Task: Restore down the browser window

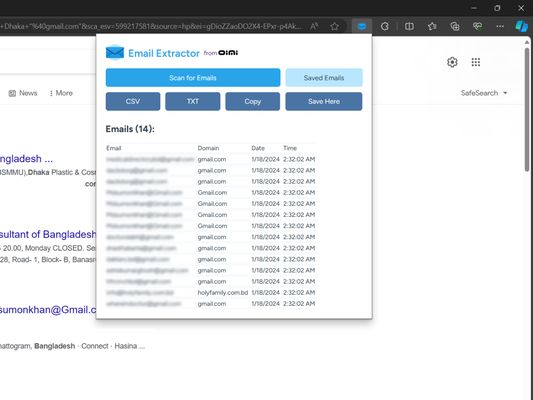Action: pos(497,8)
